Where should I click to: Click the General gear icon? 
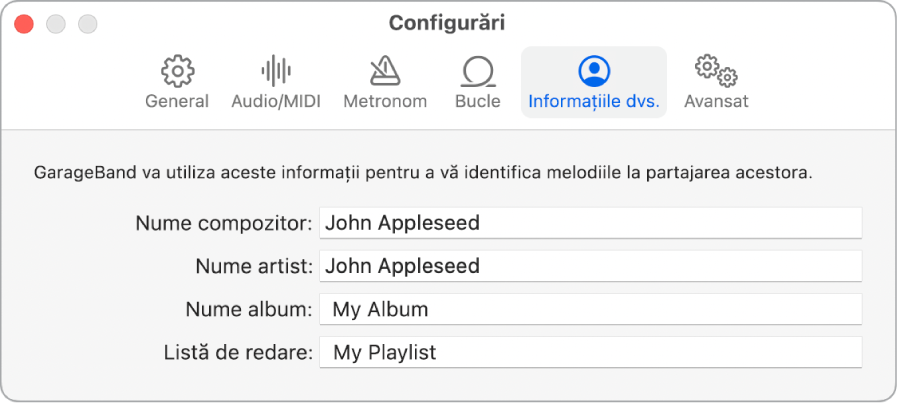(x=177, y=71)
